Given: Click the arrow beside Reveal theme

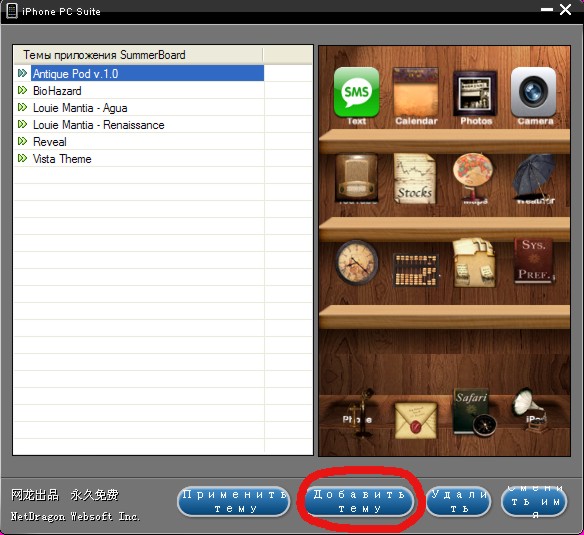Looking at the screenshot, I should click(x=22, y=141).
